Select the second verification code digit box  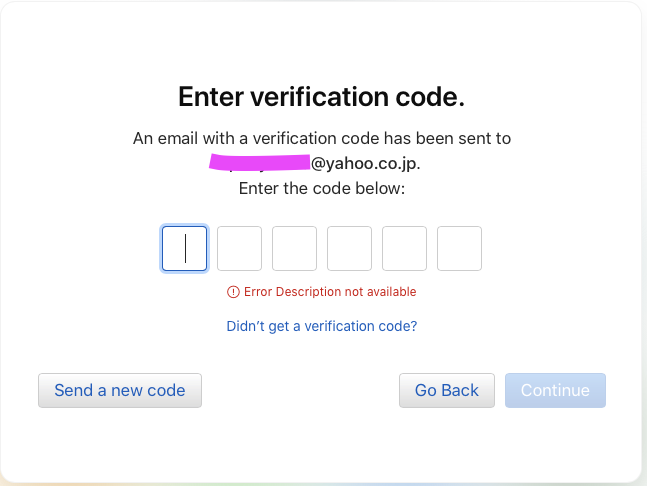(239, 248)
